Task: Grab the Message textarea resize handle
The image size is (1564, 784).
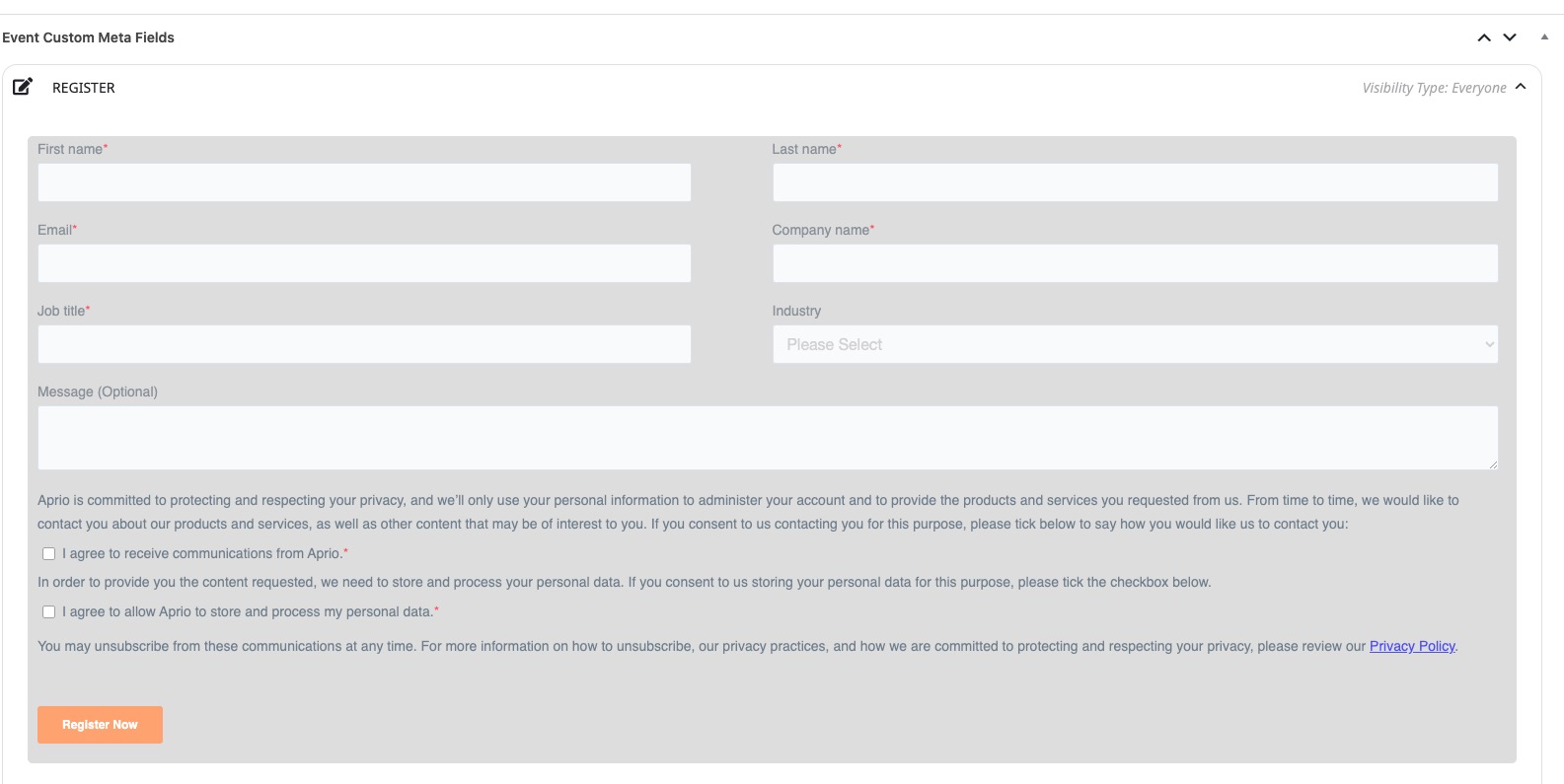Action: [x=1492, y=463]
